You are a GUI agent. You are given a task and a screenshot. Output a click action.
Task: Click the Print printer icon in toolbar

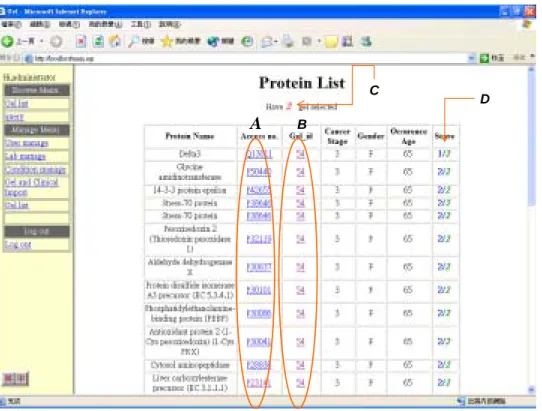[288, 41]
